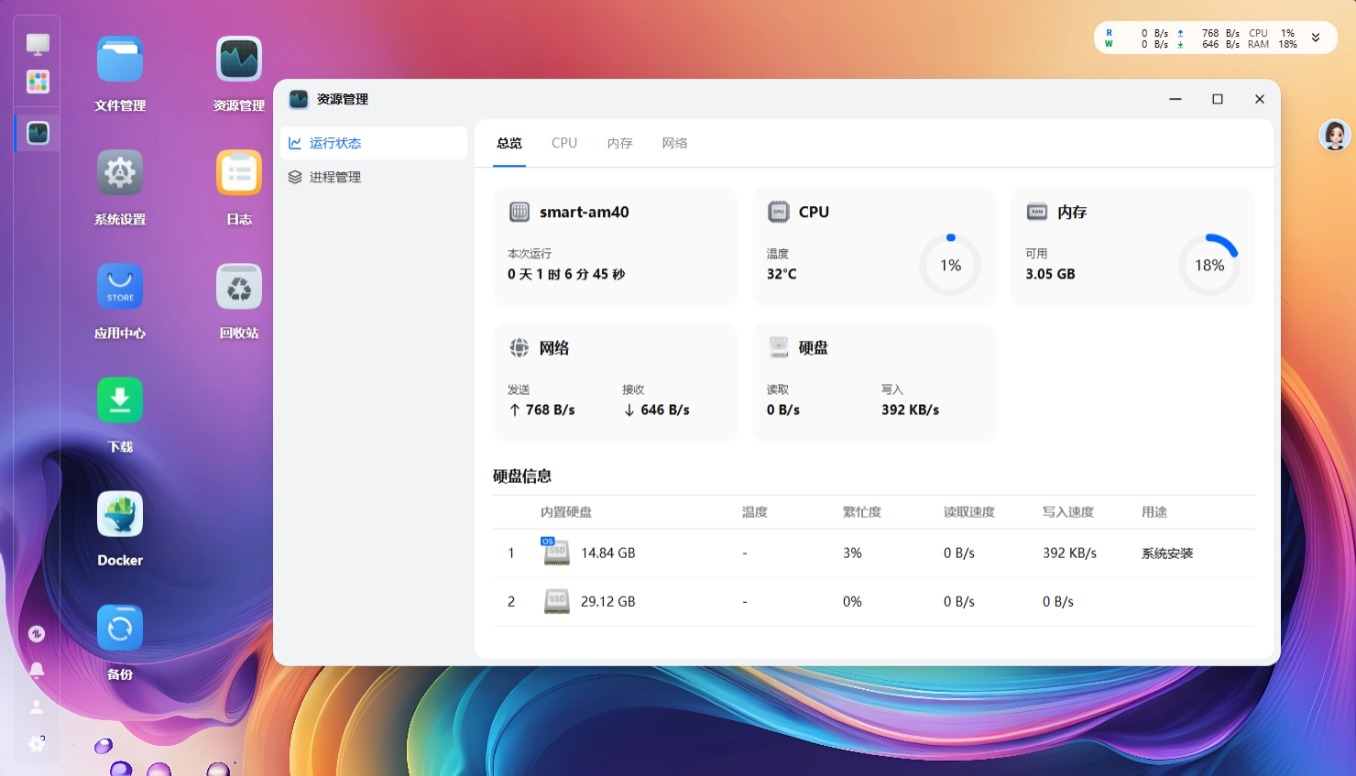
Task: Click the memory 18% usage ring
Action: 1209,265
